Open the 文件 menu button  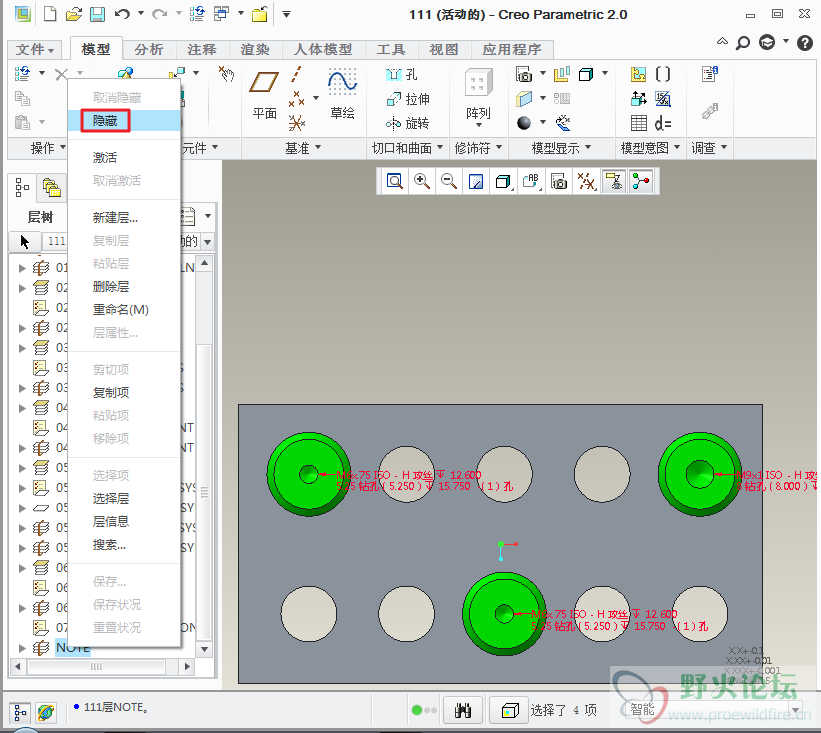(x=35, y=49)
